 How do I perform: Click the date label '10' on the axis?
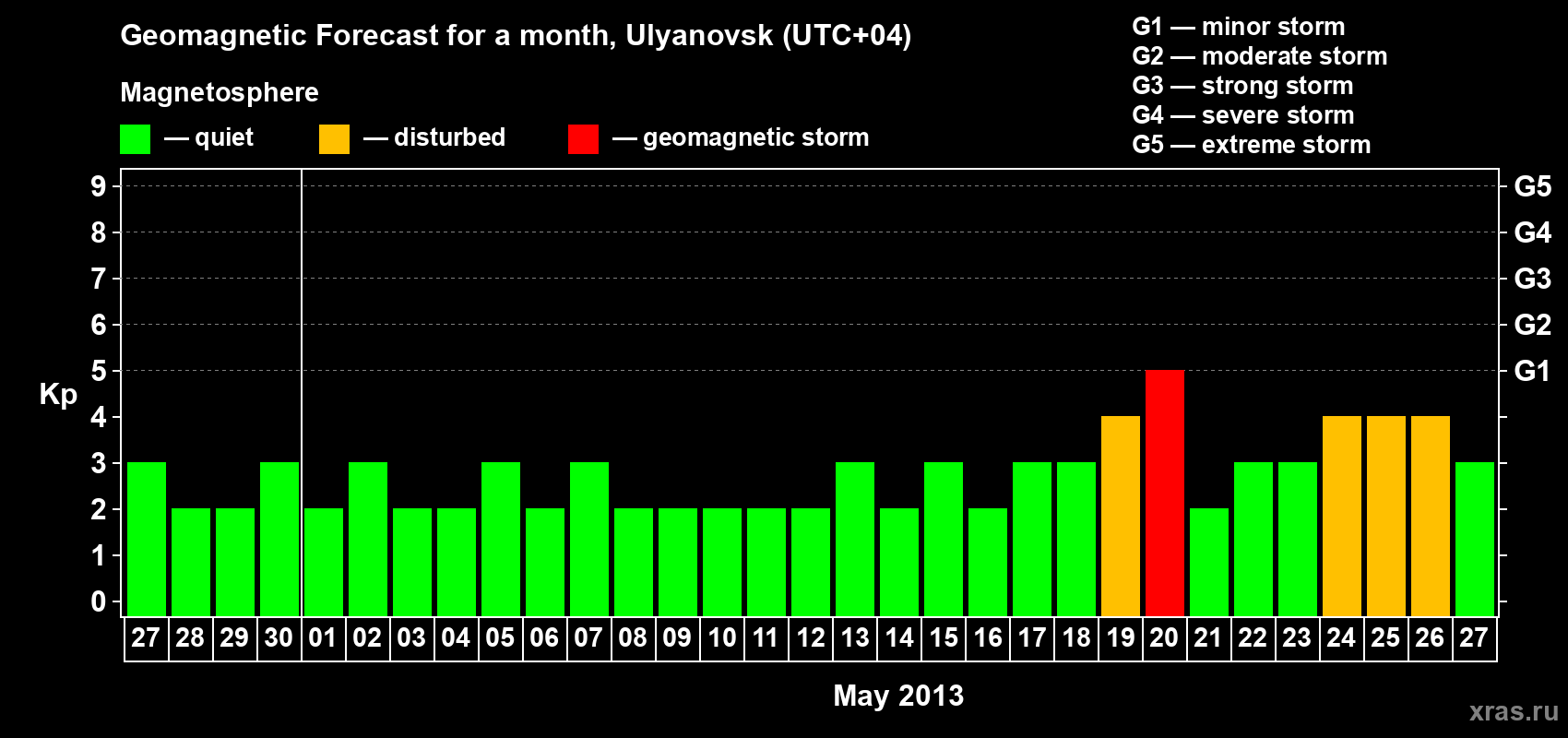[722, 638]
